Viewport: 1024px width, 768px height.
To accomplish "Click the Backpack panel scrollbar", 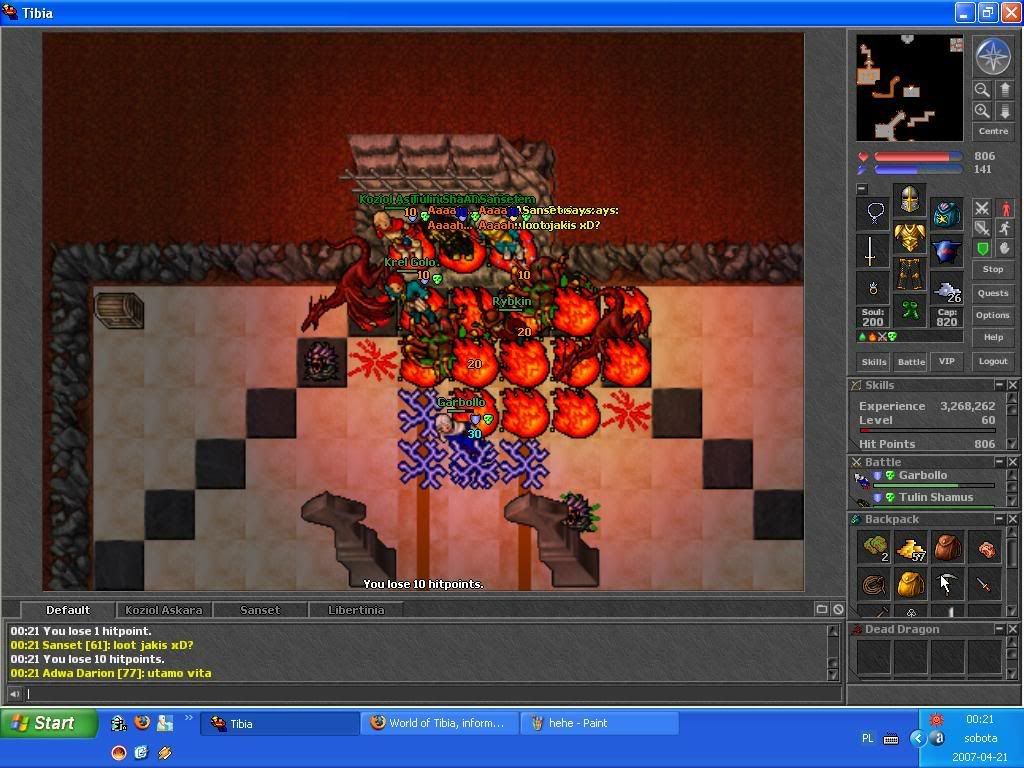I will 1012,572.
